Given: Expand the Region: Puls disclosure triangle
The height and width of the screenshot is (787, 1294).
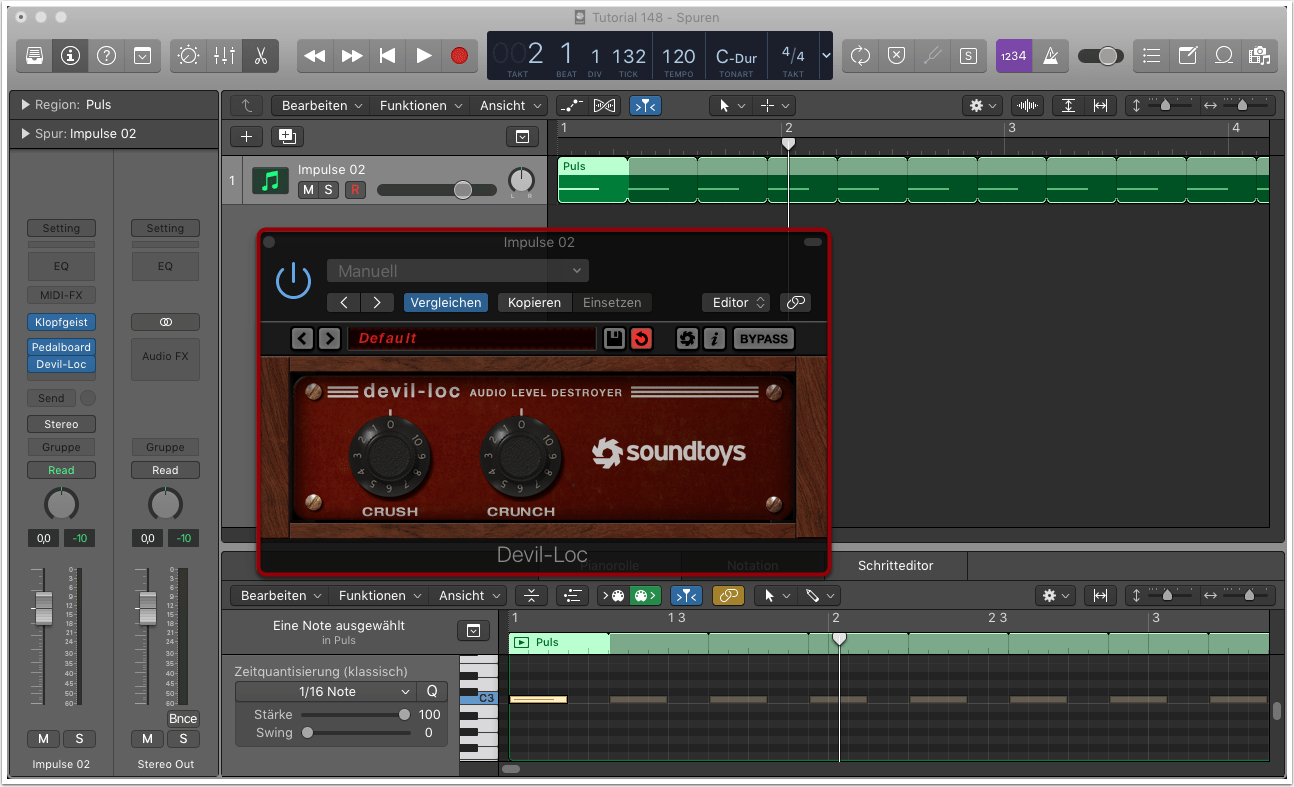Looking at the screenshot, I should 25,105.
